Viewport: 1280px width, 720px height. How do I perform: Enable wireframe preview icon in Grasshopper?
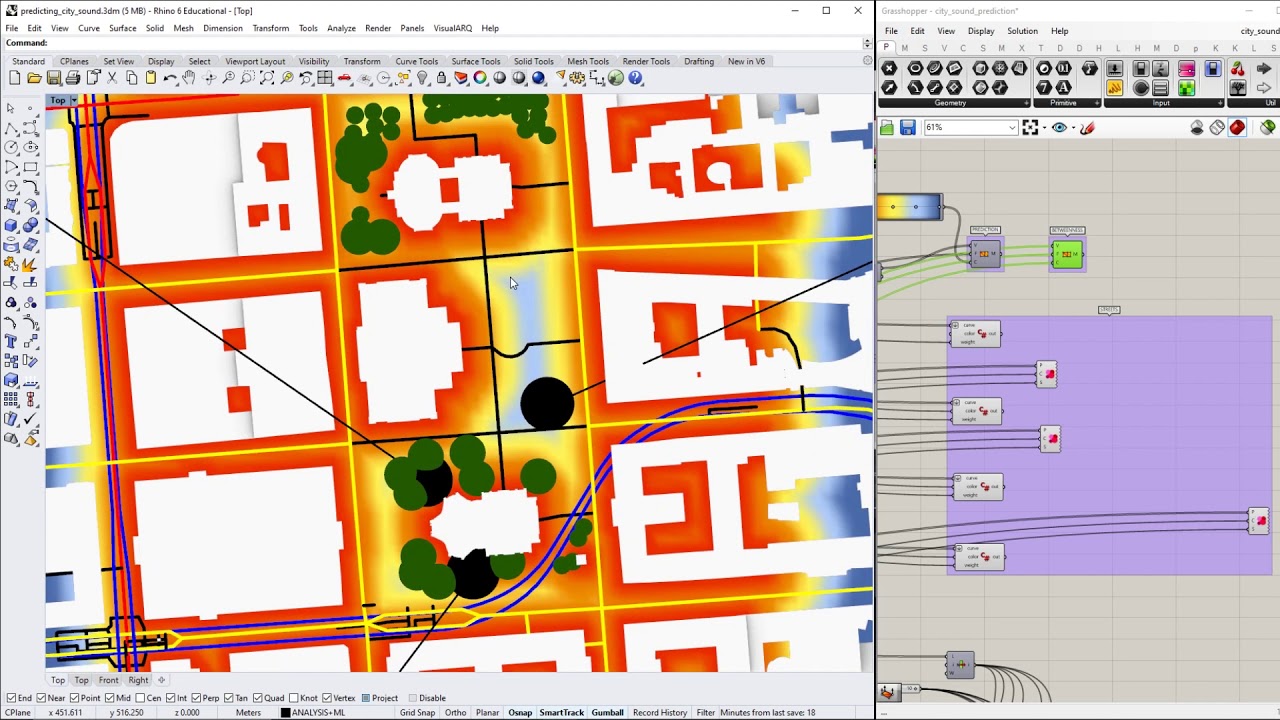[x=1217, y=128]
